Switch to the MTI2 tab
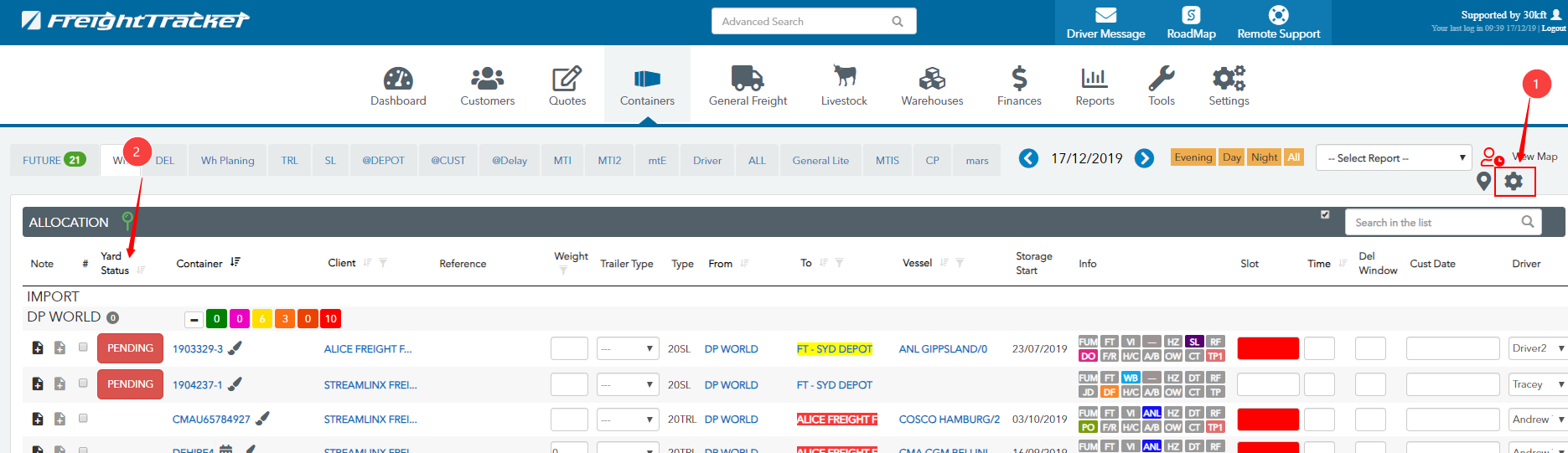The image size is (1568, 453). click(609, 160)
